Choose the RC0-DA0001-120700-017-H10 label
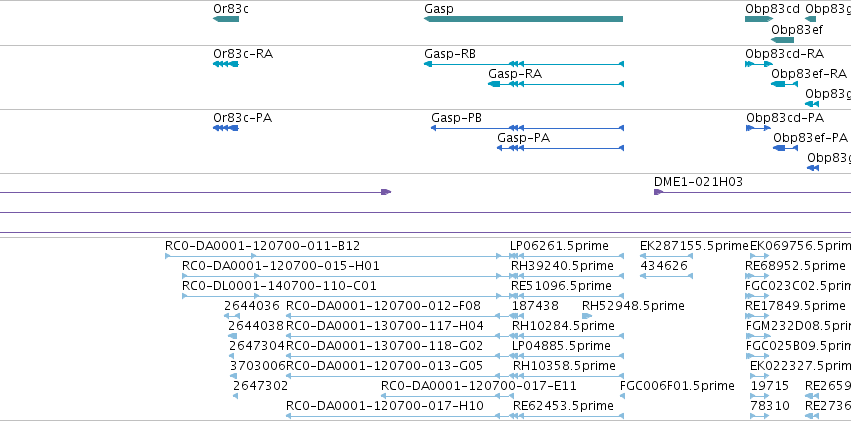Screen dimensions: 851x421 click(385, 405)
